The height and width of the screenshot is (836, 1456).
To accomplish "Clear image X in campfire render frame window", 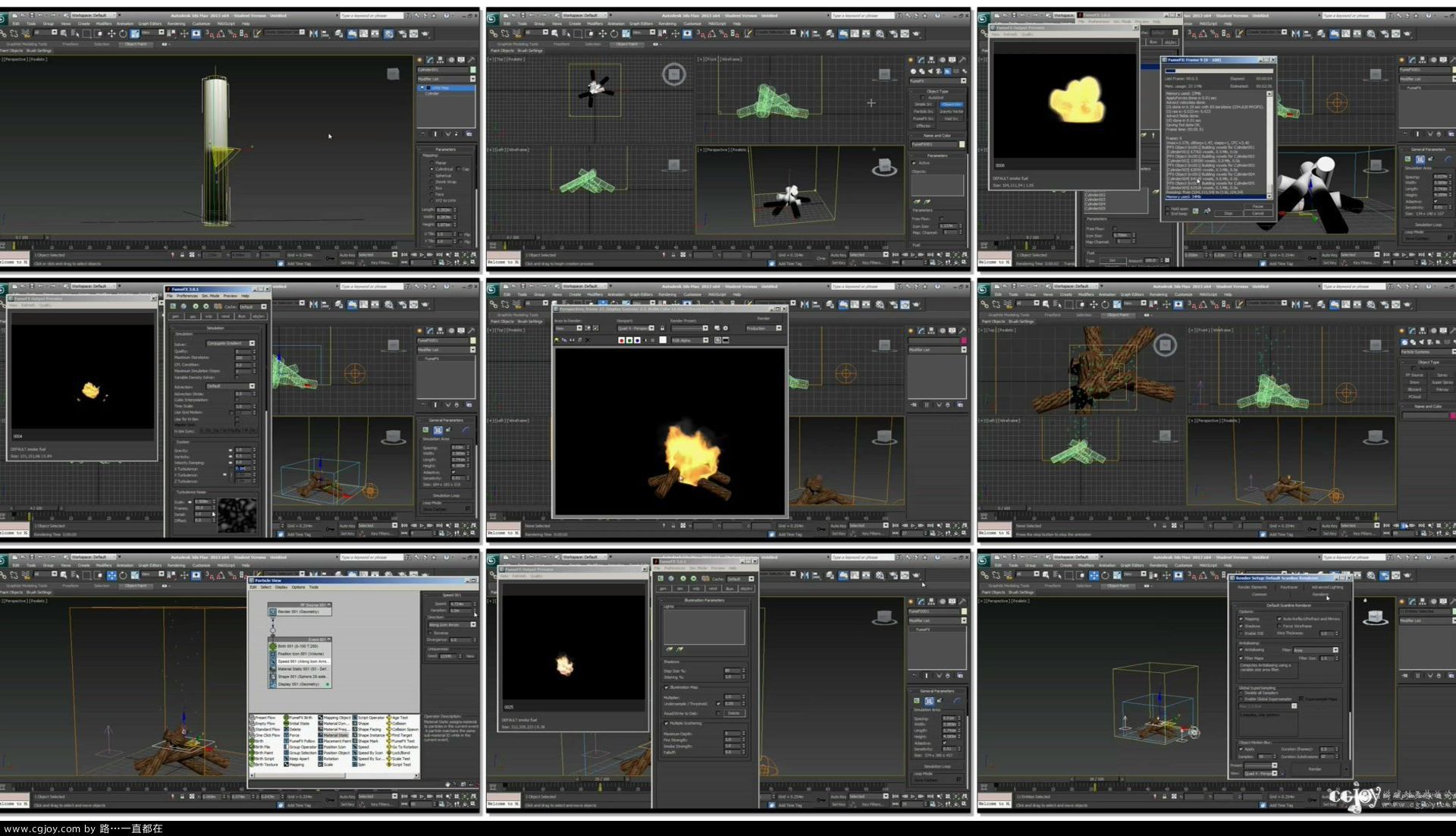I will click(588, 340).
